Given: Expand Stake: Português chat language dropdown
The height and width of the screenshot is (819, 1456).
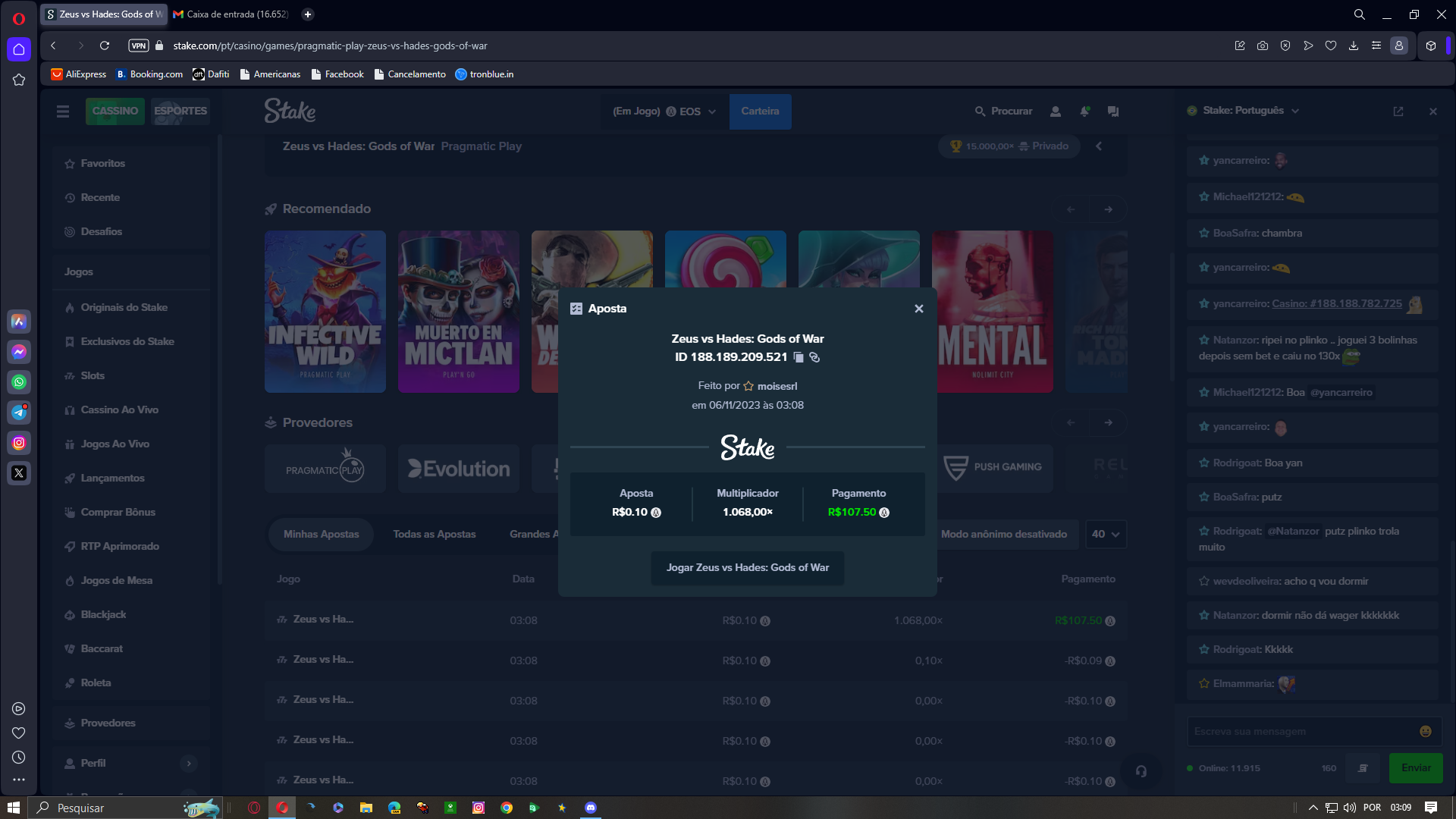Looking at the screenshot, I should coord(1244,111).
